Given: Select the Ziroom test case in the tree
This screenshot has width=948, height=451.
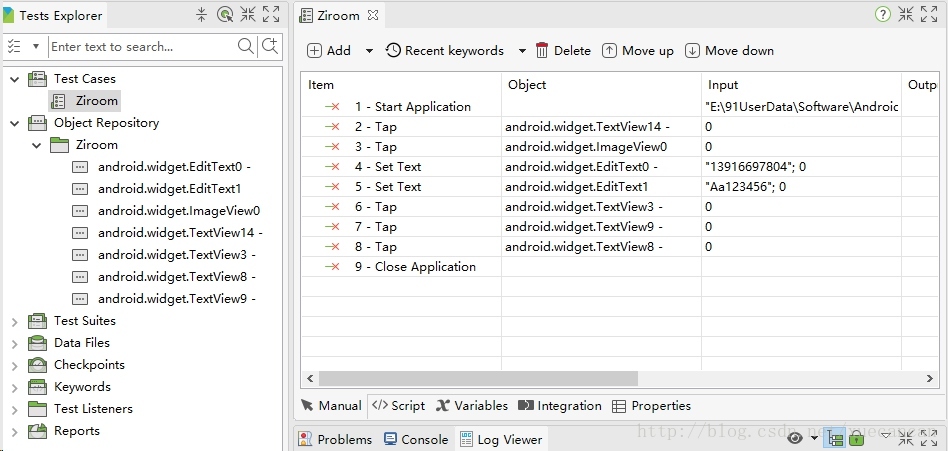Looking at the screenshot, I should click(85, 100).
